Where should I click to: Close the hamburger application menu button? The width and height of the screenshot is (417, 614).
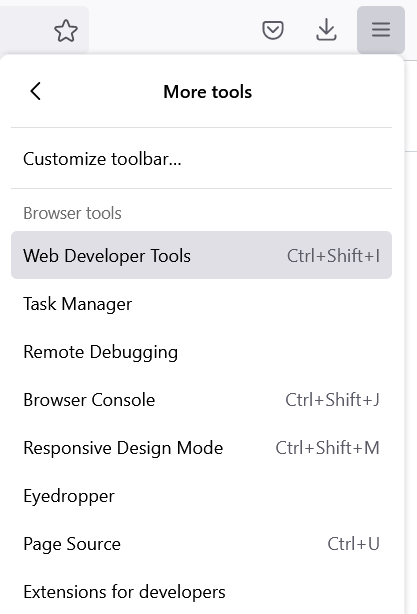click(x=381, y=30)
